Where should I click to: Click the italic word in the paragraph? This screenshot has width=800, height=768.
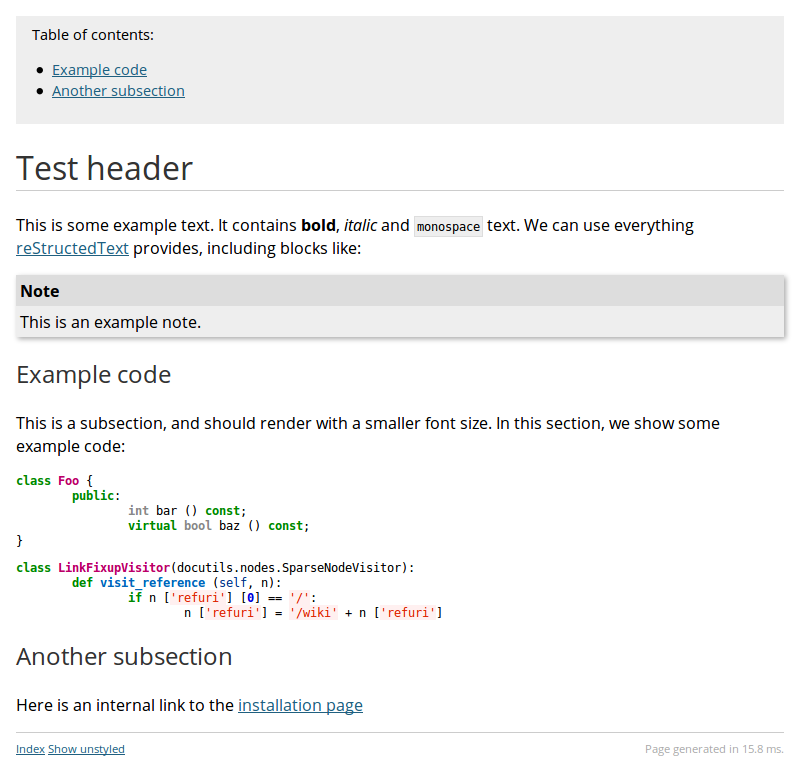360,225
